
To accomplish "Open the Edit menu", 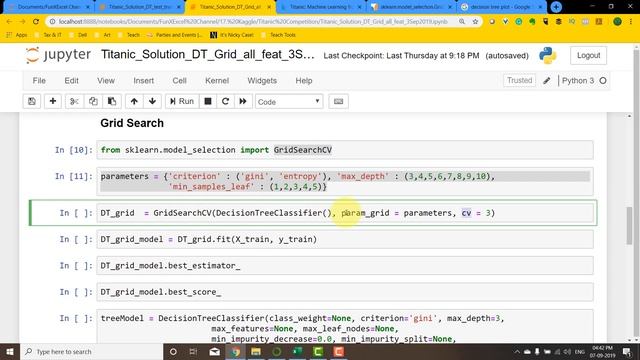I will (71, 81).
